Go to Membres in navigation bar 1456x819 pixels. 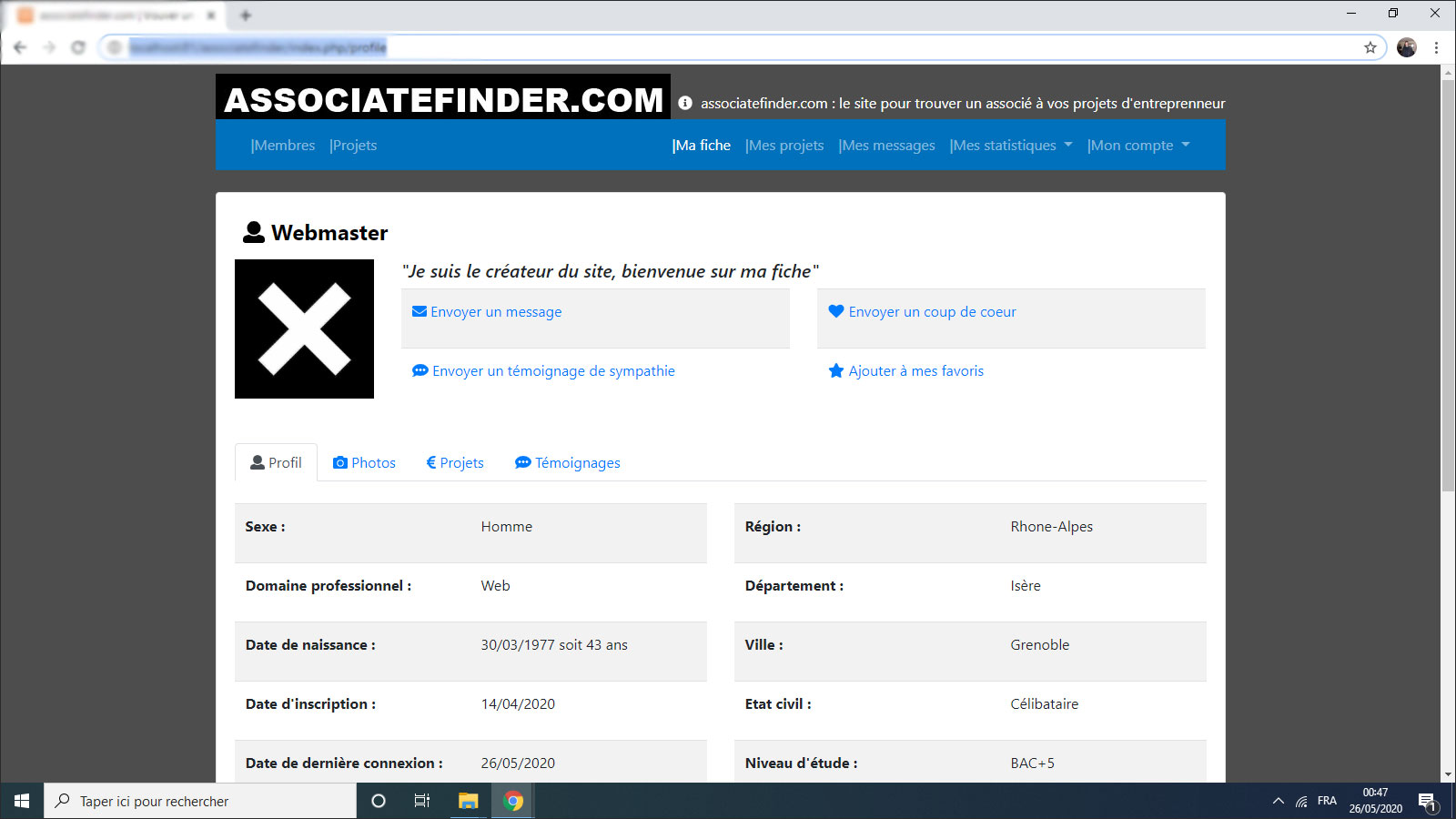283,146
